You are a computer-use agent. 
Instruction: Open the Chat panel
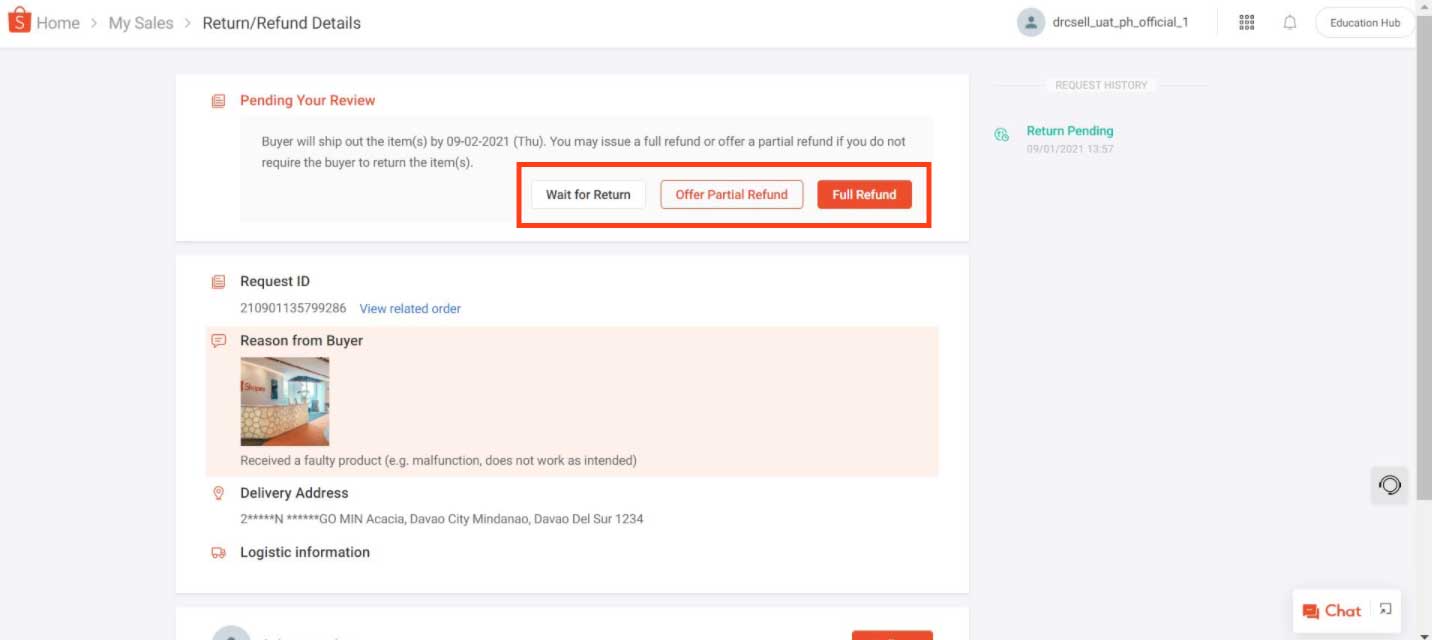point(1331,611)
